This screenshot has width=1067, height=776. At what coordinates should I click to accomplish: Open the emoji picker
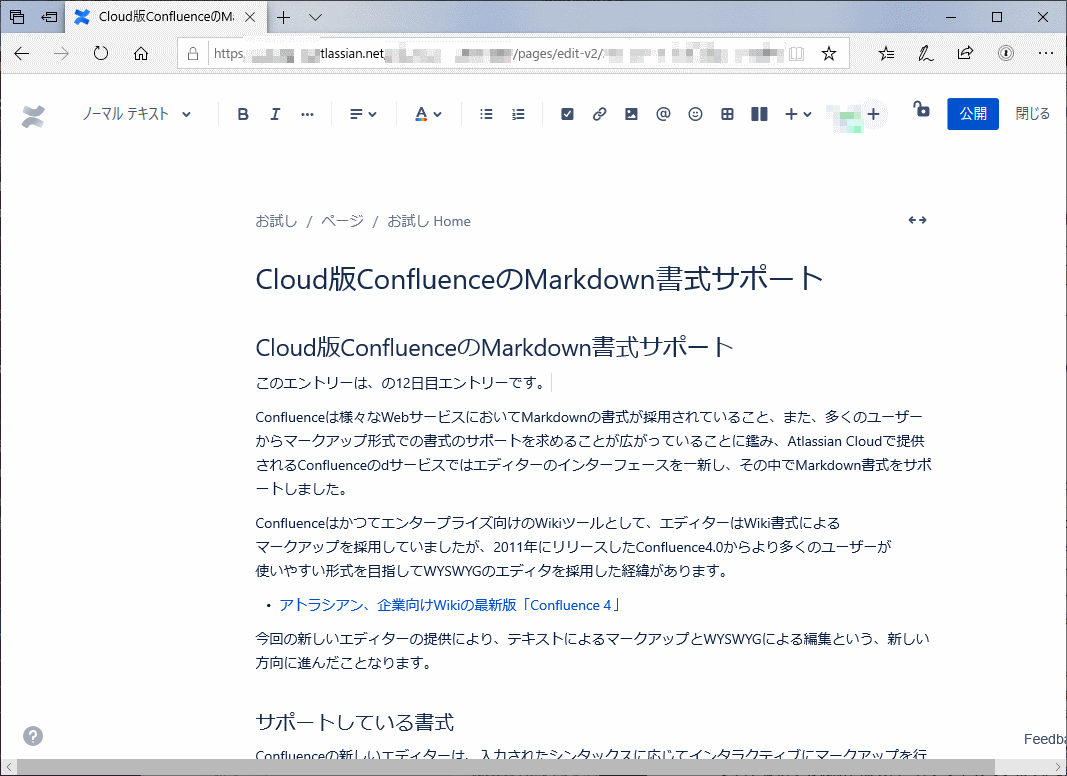point(695,114)
